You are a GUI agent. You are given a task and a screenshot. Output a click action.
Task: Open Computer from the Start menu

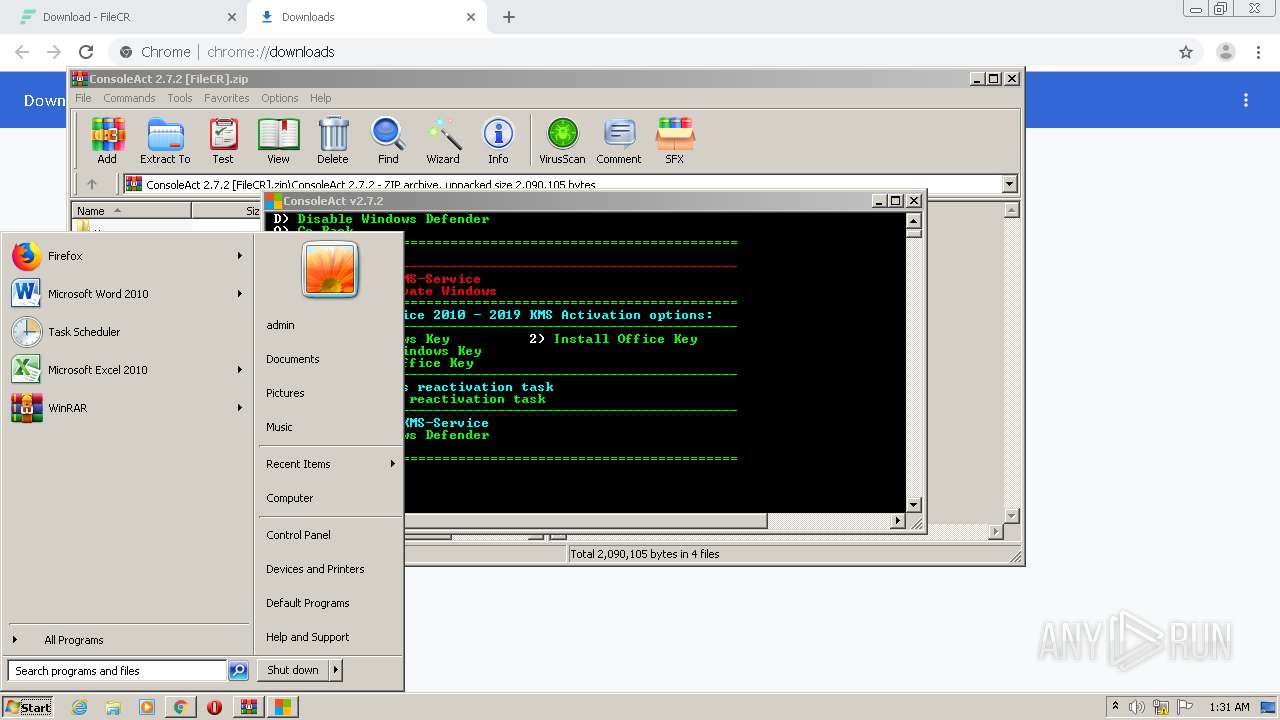click(x=290, y=498)
